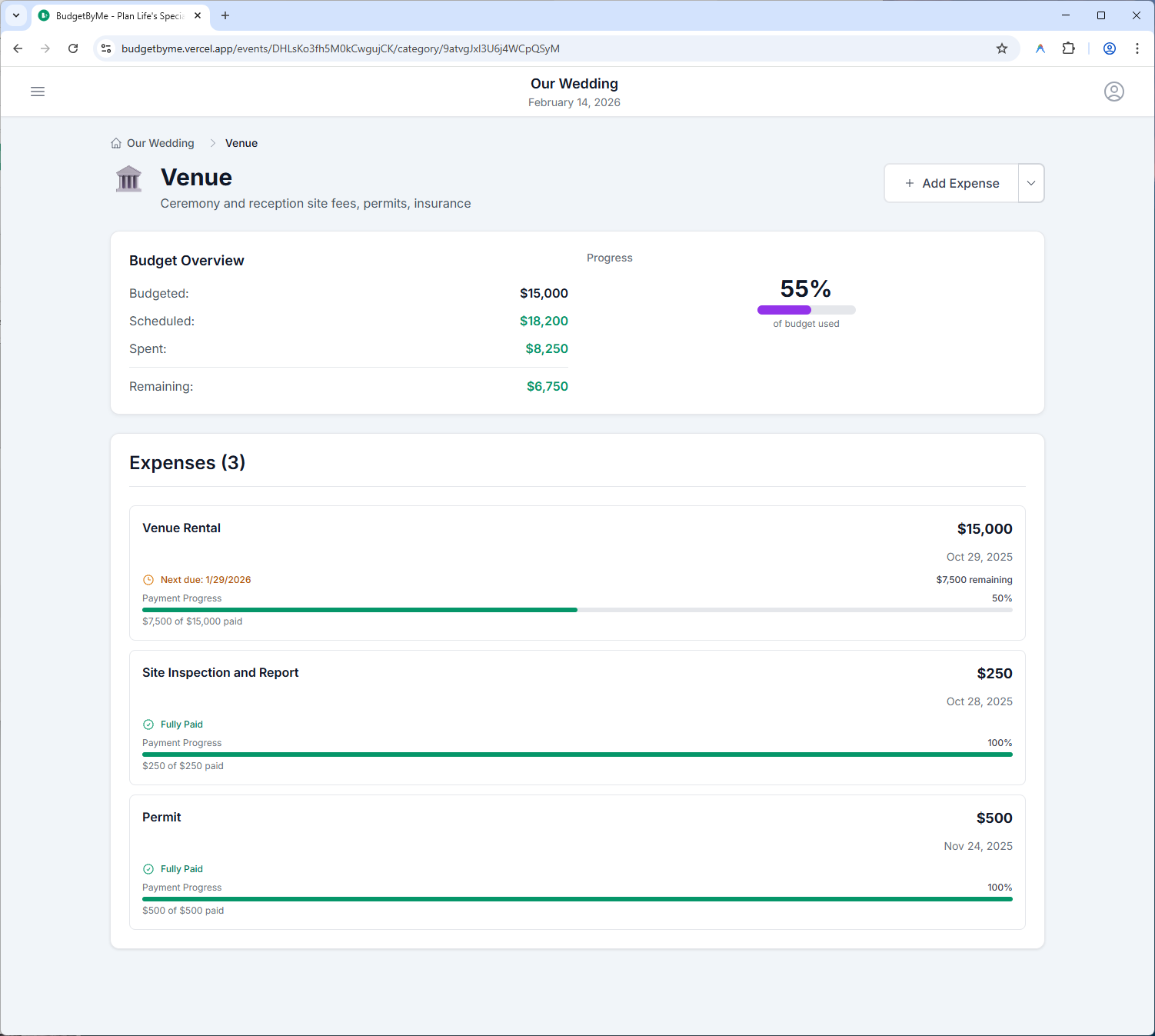Open Chrome profile icon in toolbar
This screenshot has width=1155, height=1036.
(1109, 48)
